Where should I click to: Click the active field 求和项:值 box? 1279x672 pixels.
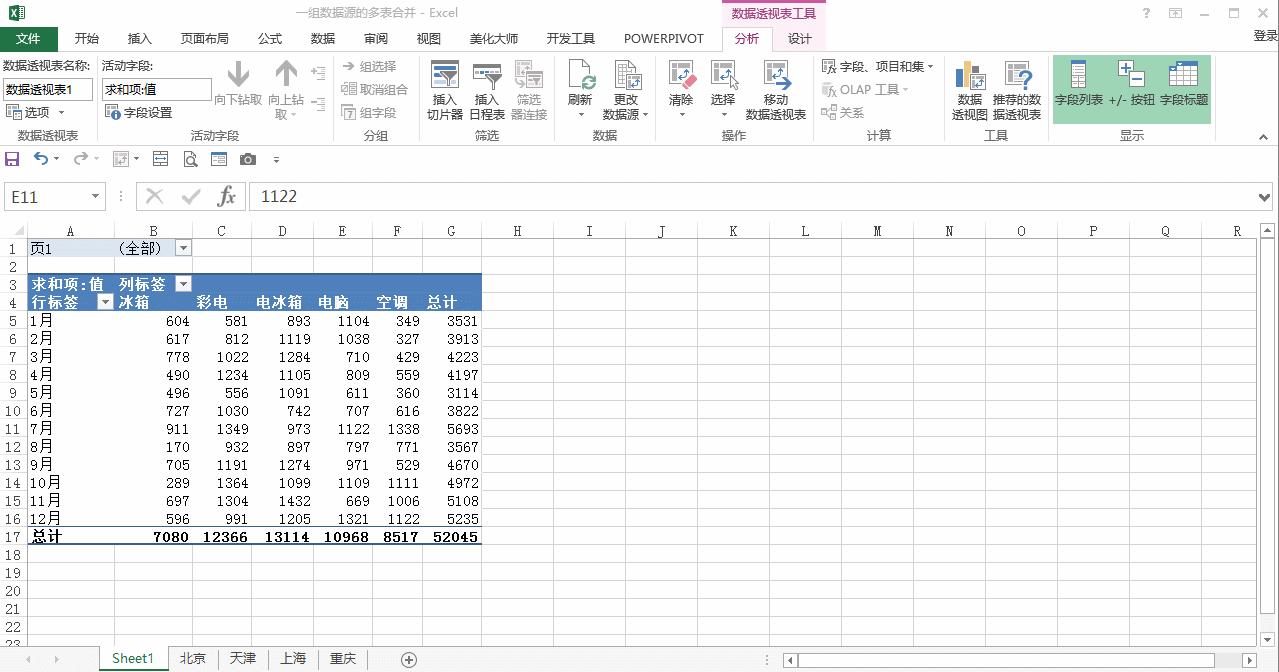pyautogui.click(x=157, y=89)
